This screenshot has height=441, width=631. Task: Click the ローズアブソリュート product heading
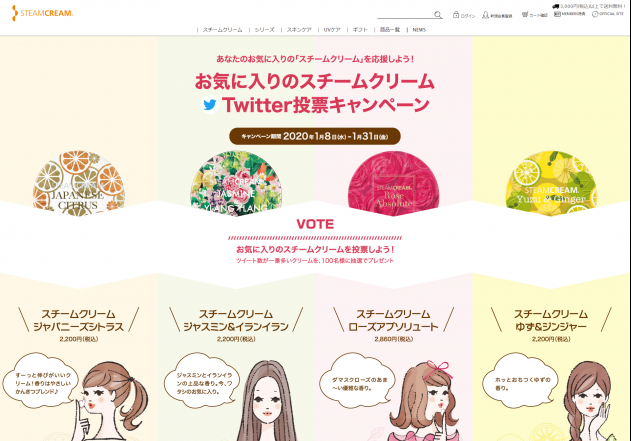pos(393,320)
